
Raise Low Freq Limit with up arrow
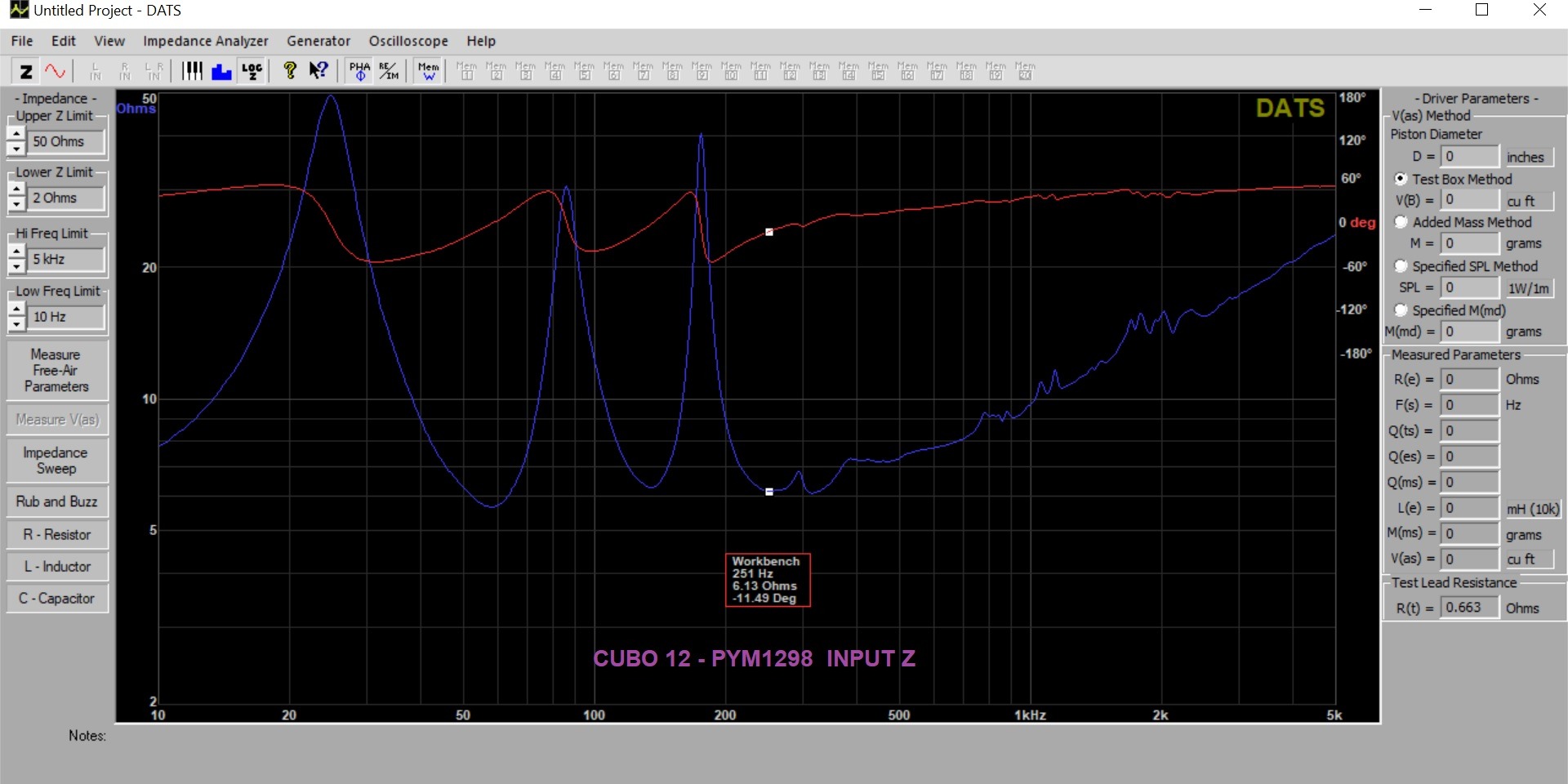coord(16,310)
